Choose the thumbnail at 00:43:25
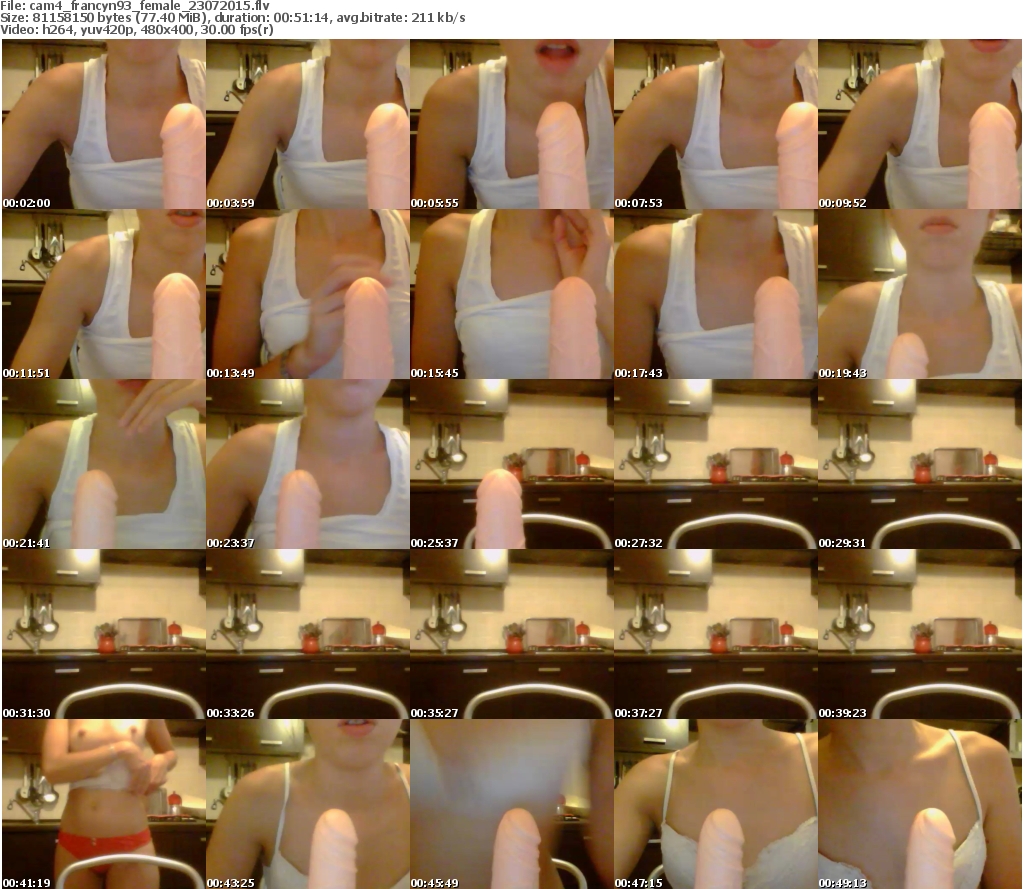This screenshot has height=889, width=1024. [x=307, y=804]
